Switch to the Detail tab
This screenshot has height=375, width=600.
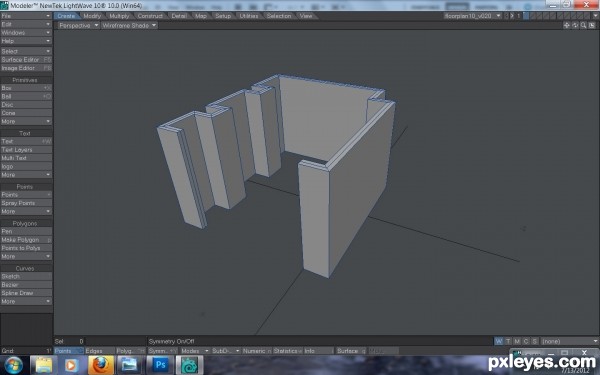(x=179, y=16)
